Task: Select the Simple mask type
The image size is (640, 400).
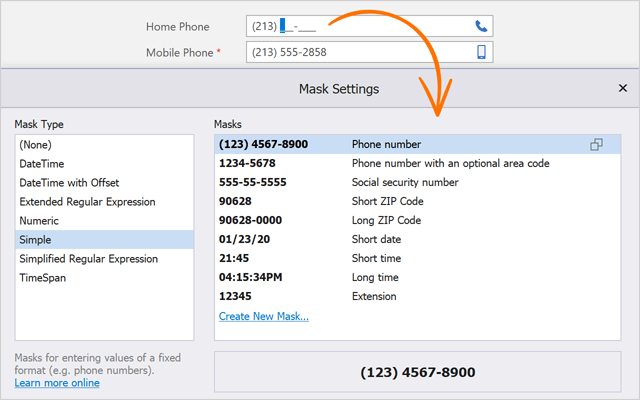Action: [x=35, y=240]
